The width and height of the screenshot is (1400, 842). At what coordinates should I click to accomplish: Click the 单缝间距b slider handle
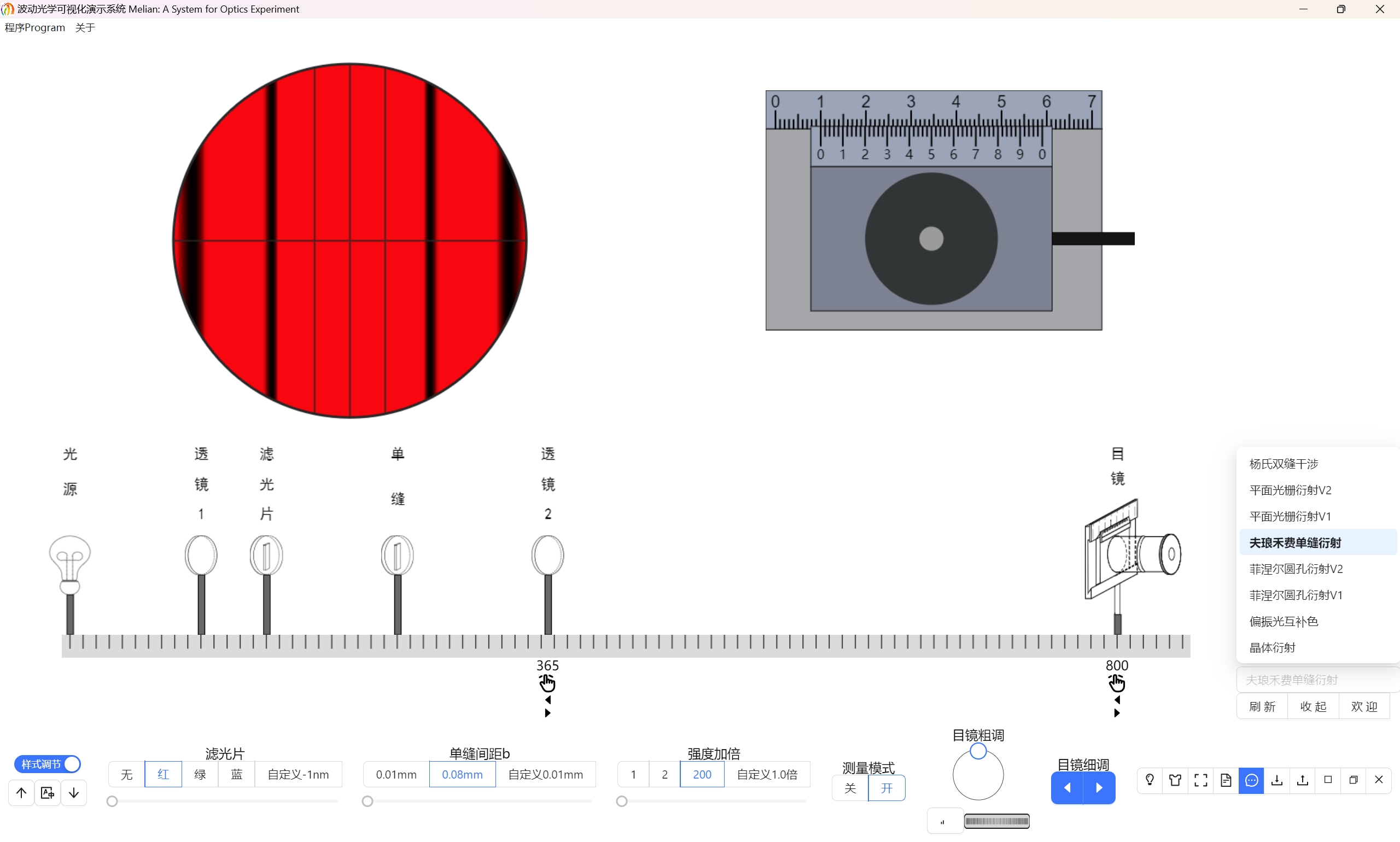[x=367, y=800]
